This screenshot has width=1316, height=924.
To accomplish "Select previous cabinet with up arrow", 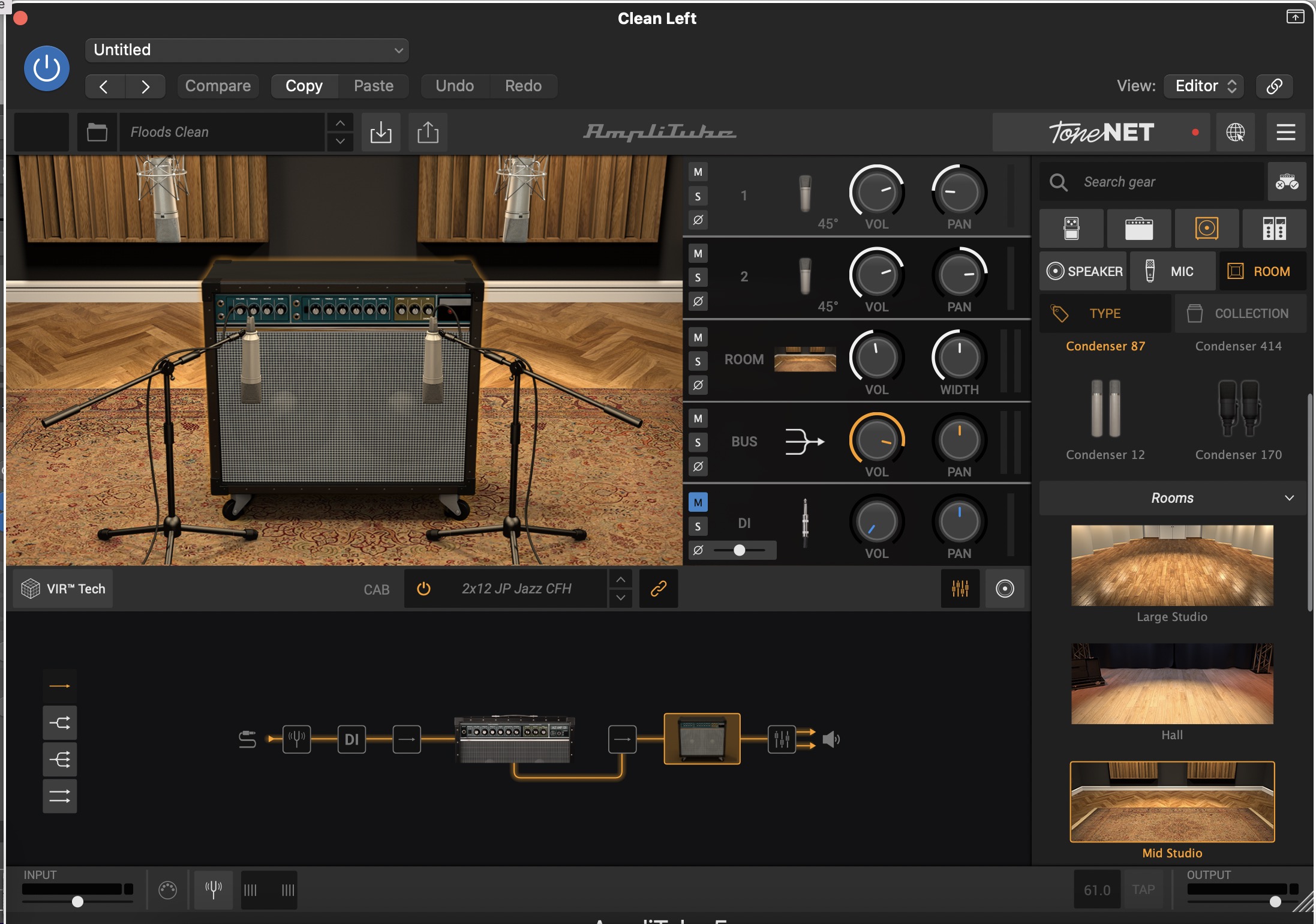I will [621, 580].
